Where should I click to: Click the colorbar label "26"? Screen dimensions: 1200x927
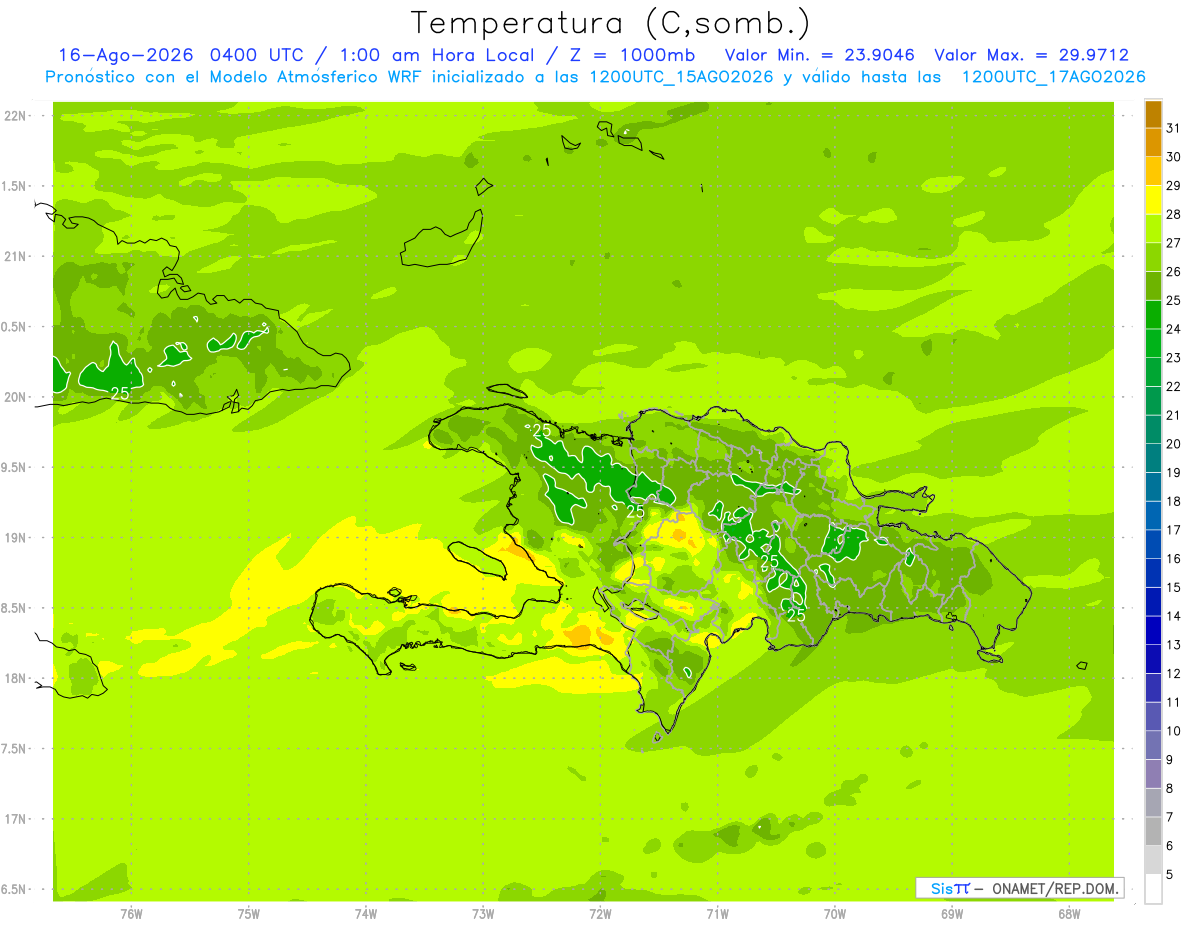(x=1174, y=272)
